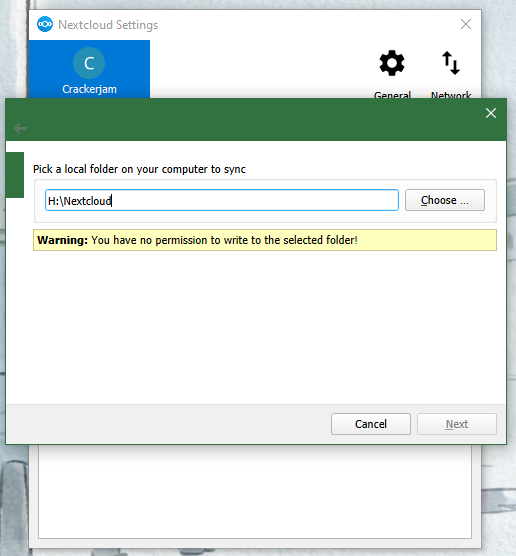
Task: Select the Network tab label
Action: pyautogui.click(x=451, y=94)
